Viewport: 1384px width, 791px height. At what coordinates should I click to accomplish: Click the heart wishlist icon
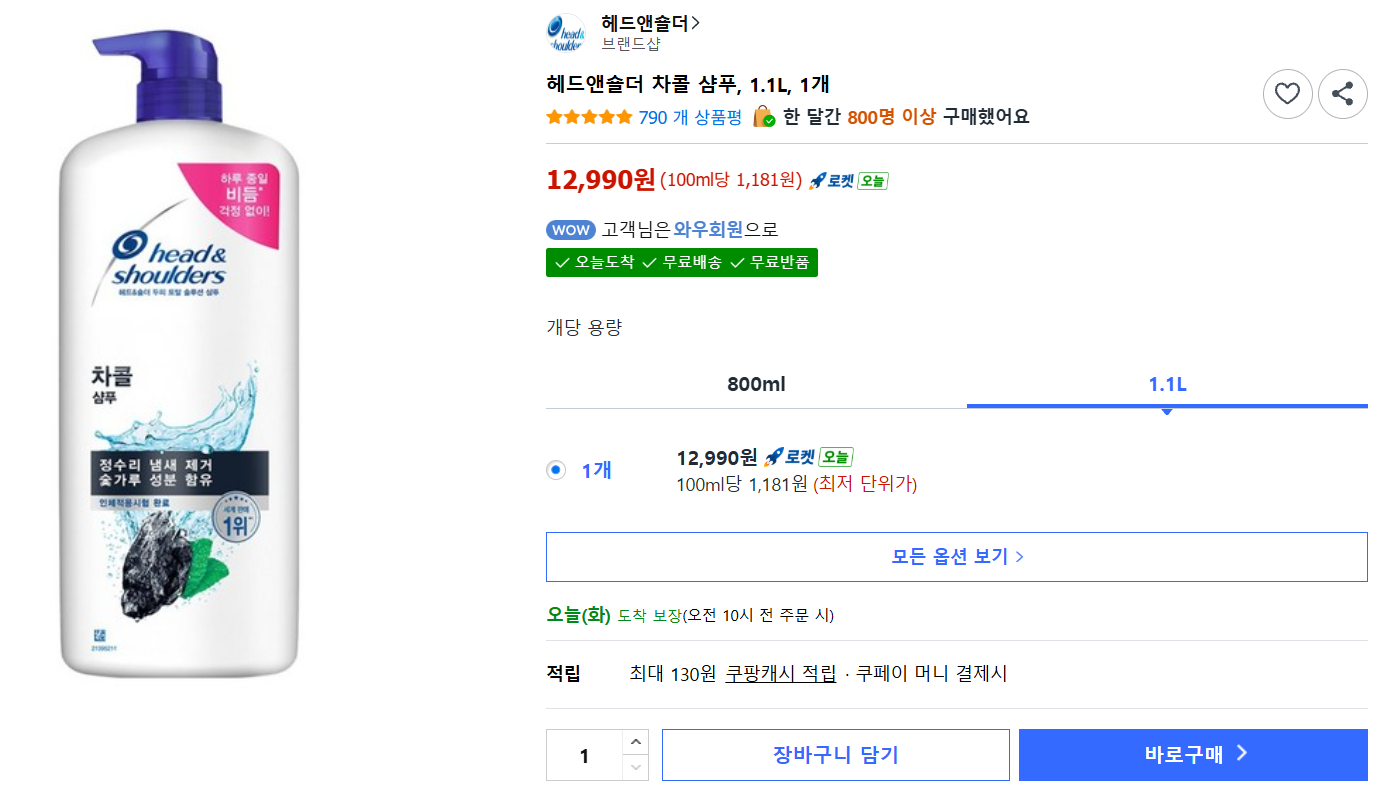pos(1287,94)
